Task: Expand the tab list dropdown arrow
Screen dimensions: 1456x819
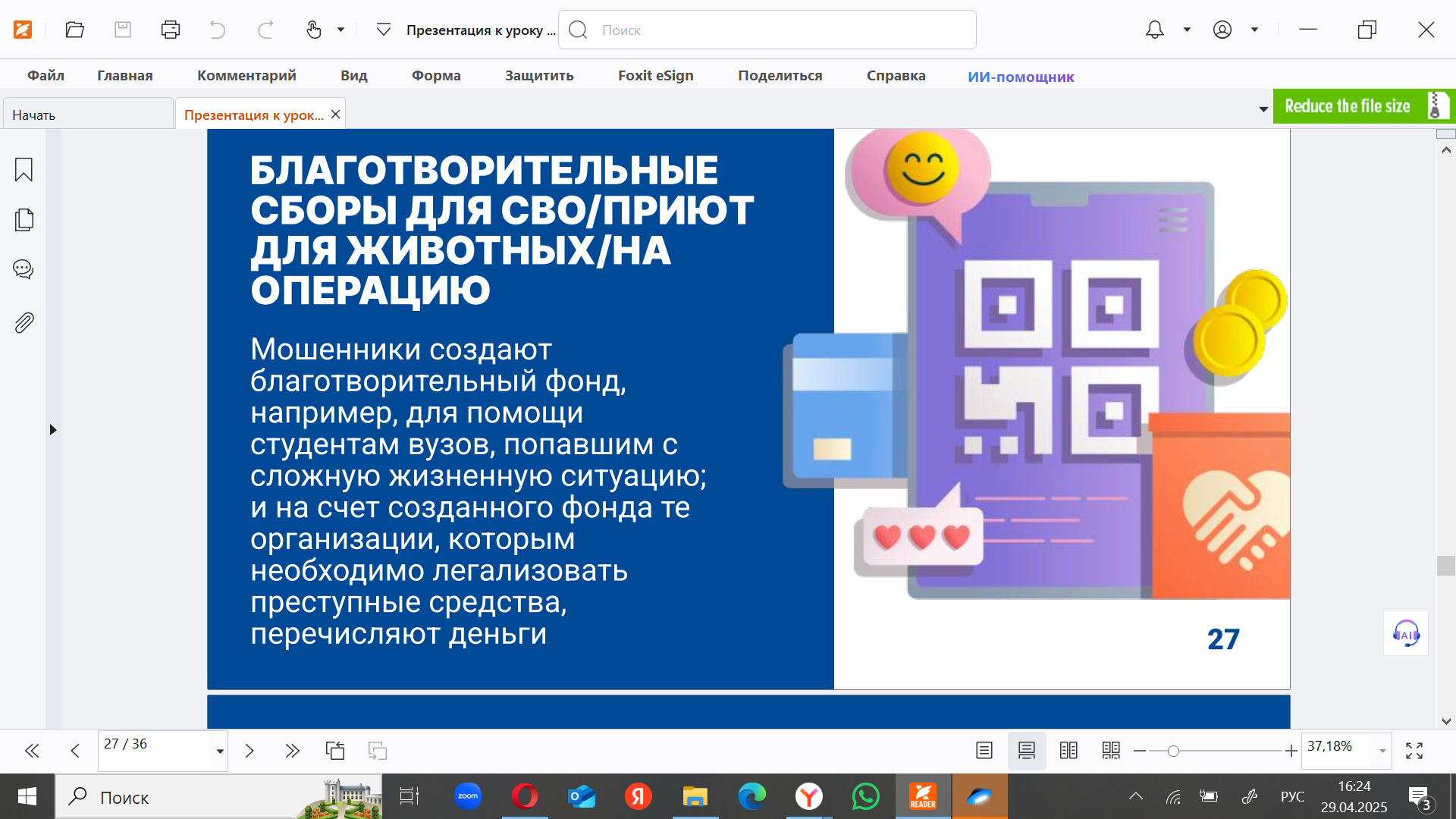Action: tap(1263, 109)
